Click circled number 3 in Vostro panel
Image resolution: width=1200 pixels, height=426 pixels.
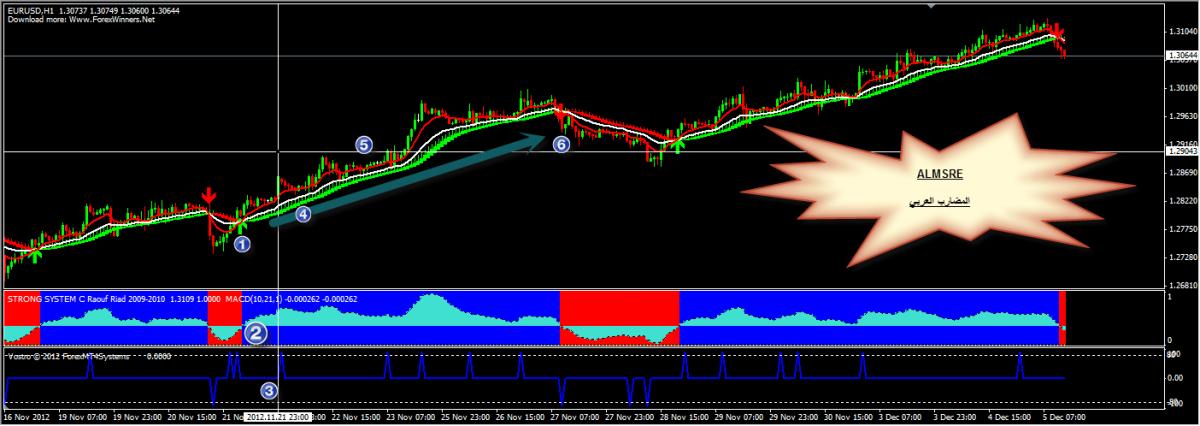[x=268, y=390]
